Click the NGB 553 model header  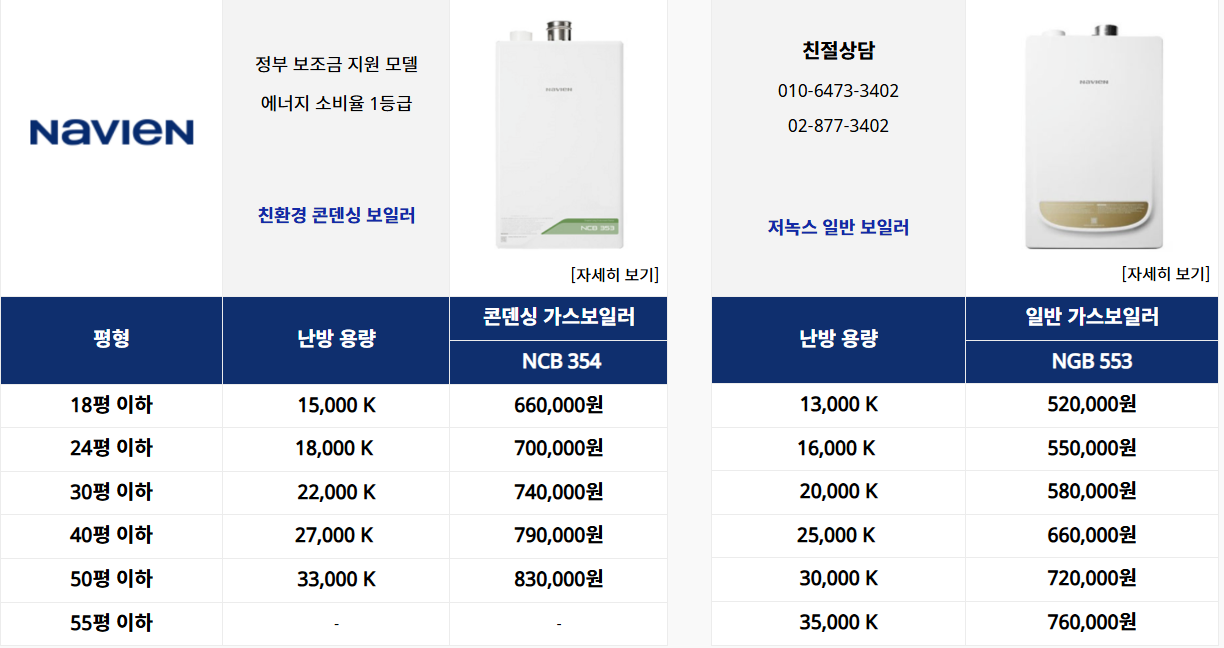1092,362
